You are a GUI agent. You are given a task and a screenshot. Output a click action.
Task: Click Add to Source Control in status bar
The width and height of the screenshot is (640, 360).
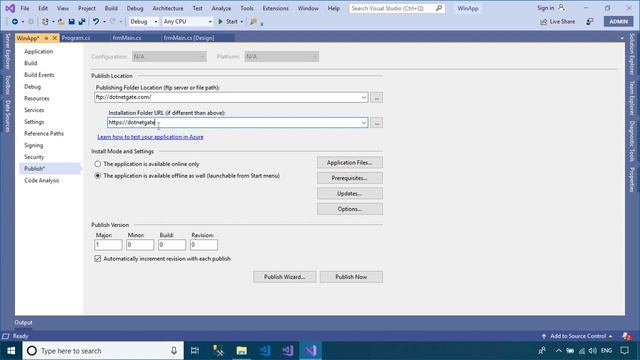click(578, 336)
